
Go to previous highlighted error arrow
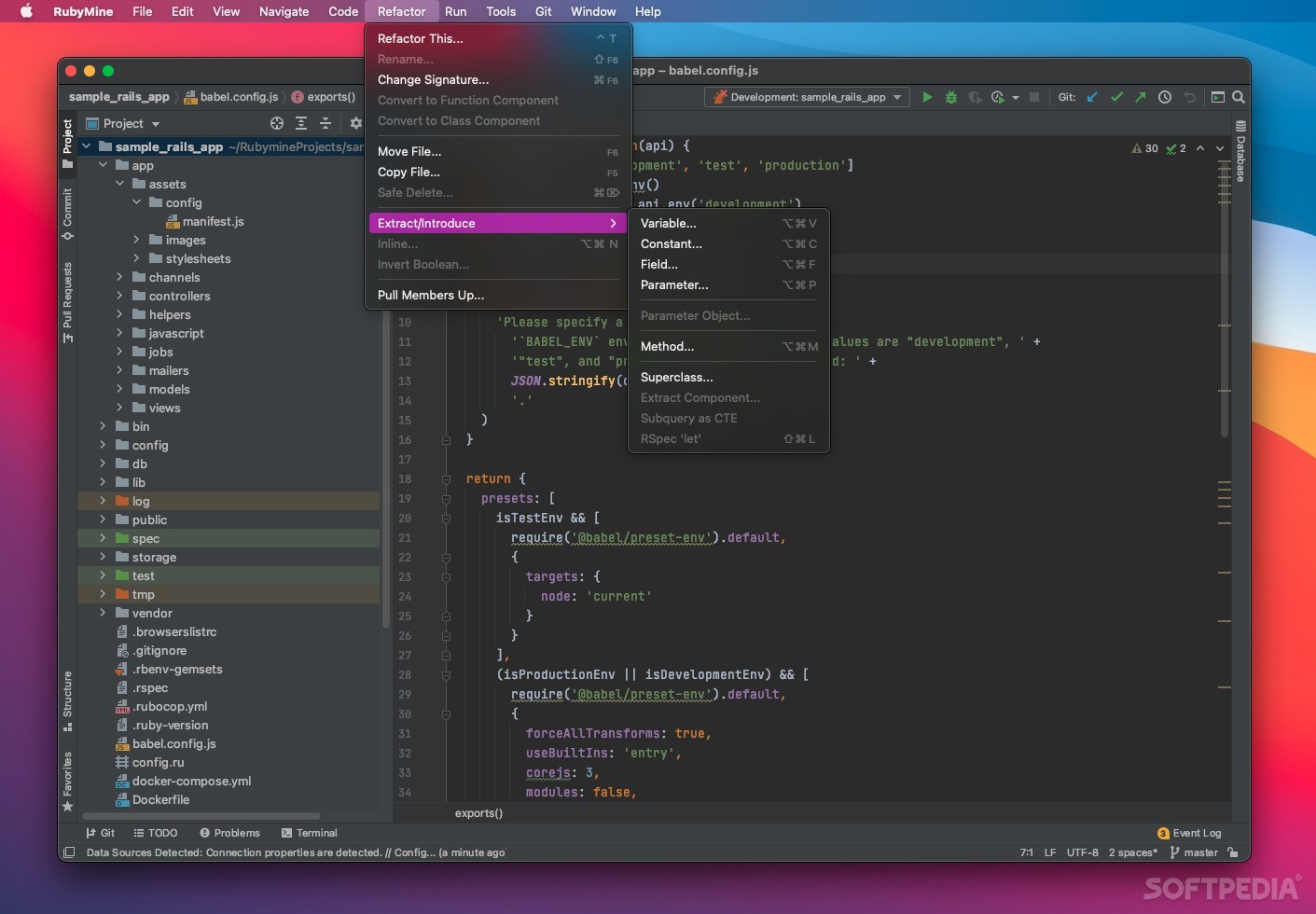pos(1200,148)
